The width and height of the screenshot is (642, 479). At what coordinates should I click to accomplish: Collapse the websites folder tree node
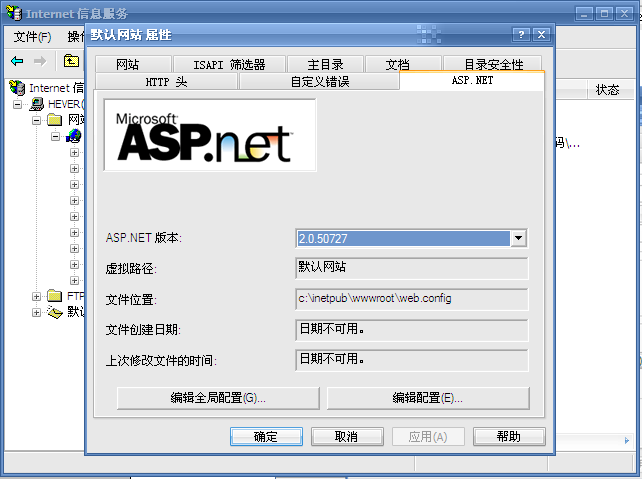point(36,120)
